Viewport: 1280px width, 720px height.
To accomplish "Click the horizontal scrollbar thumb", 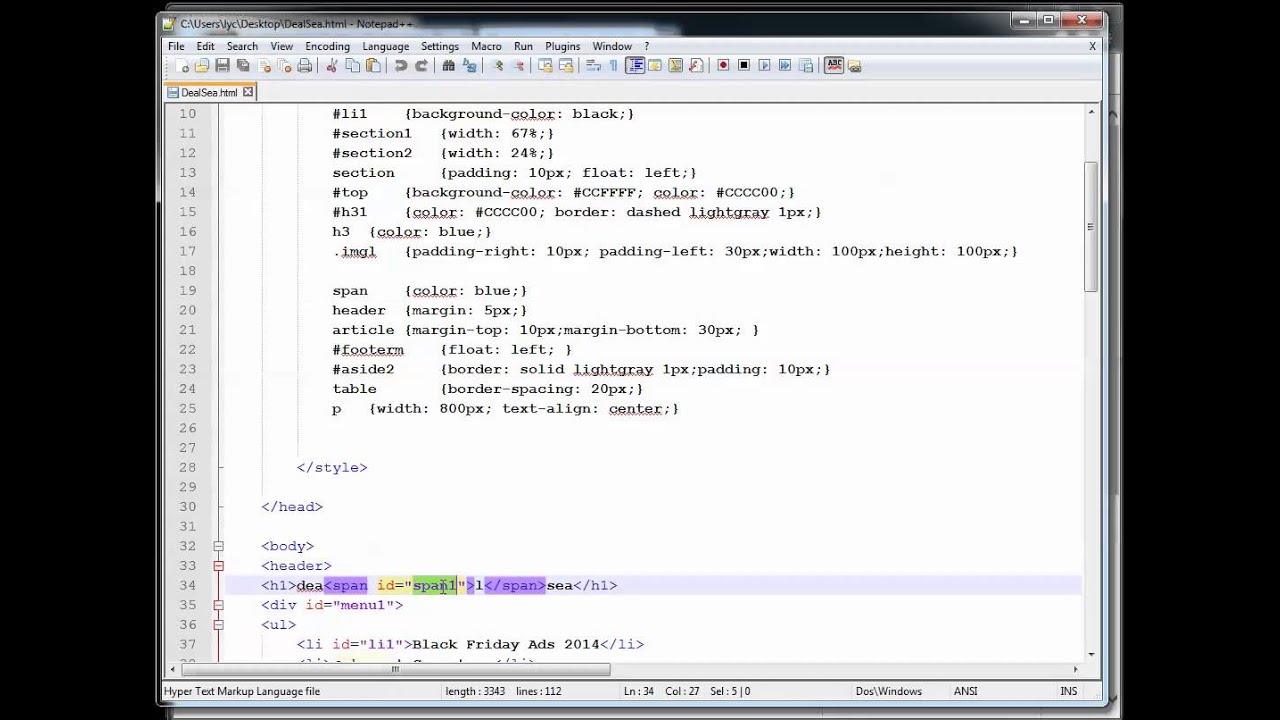I will pos(396,670).
